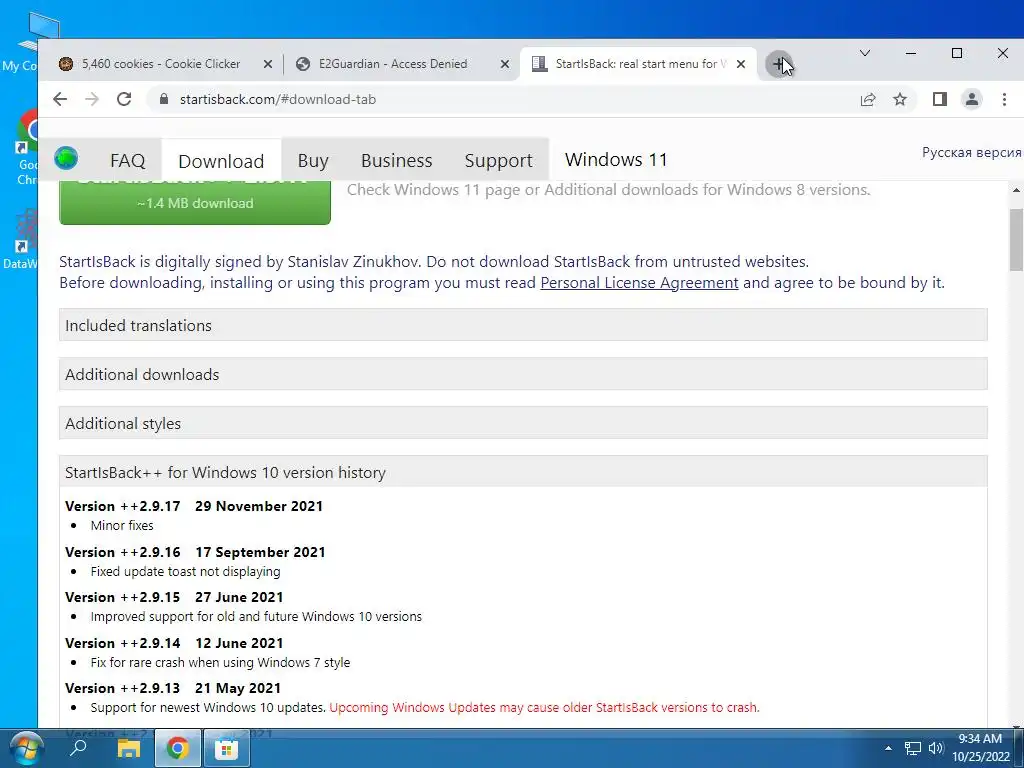Screen dimensions: 1024x768
Task: Open the Business site tab
Action: tap(396, 161)
